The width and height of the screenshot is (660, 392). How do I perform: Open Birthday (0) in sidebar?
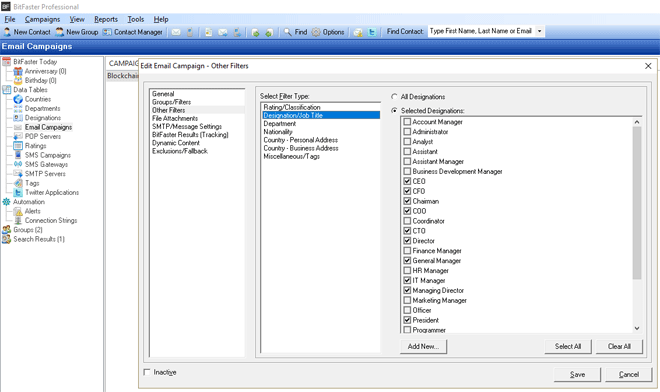(x=40, y=80)
